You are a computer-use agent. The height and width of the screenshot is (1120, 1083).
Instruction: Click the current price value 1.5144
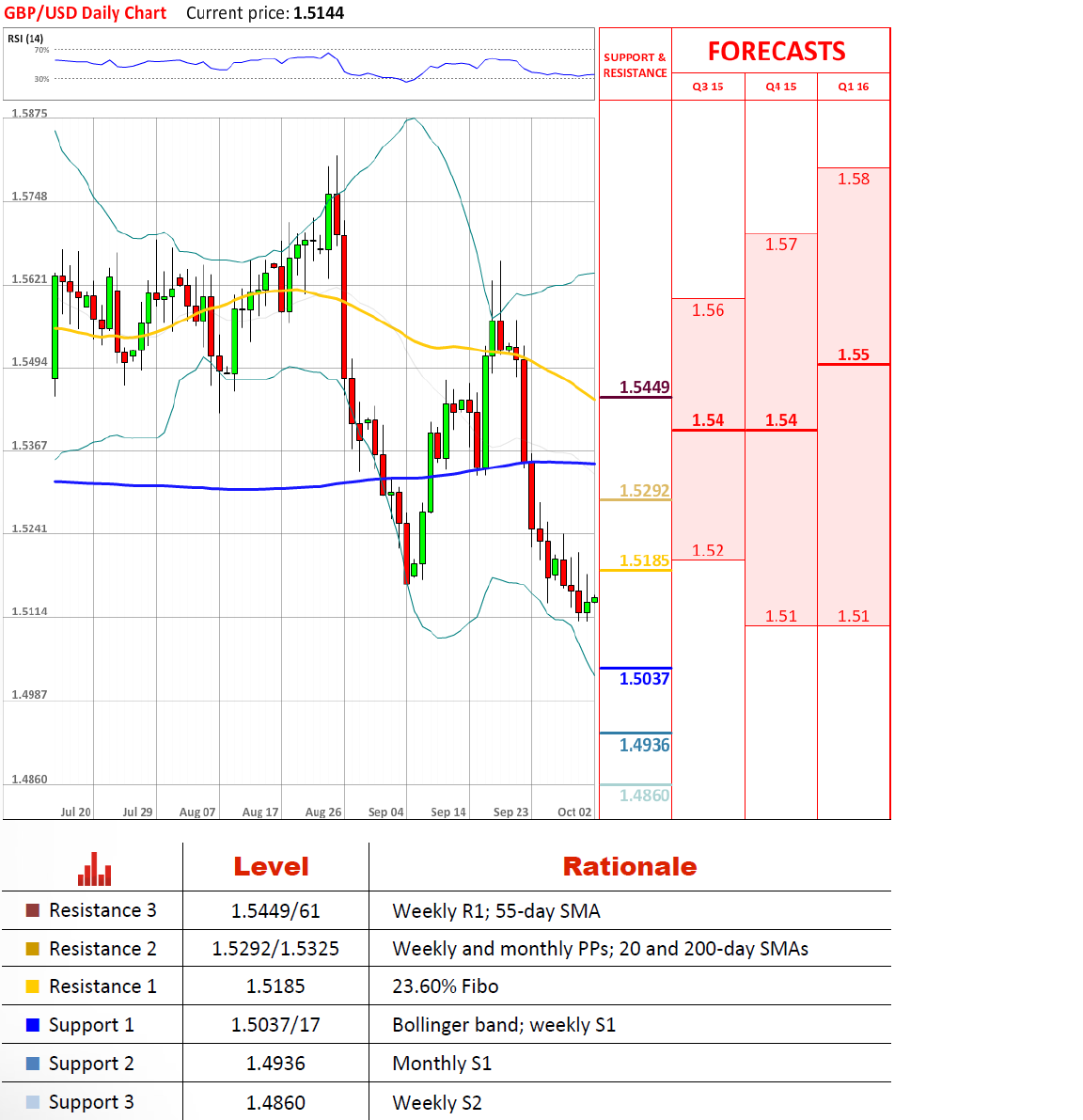[319, 13]
